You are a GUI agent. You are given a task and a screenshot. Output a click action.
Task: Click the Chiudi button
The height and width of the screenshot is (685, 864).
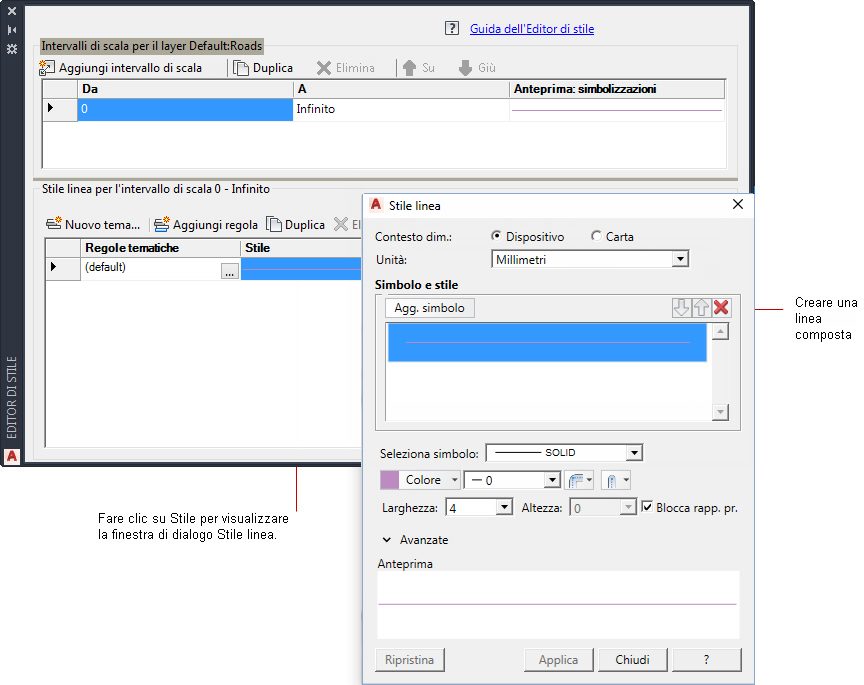coord(633,660)
